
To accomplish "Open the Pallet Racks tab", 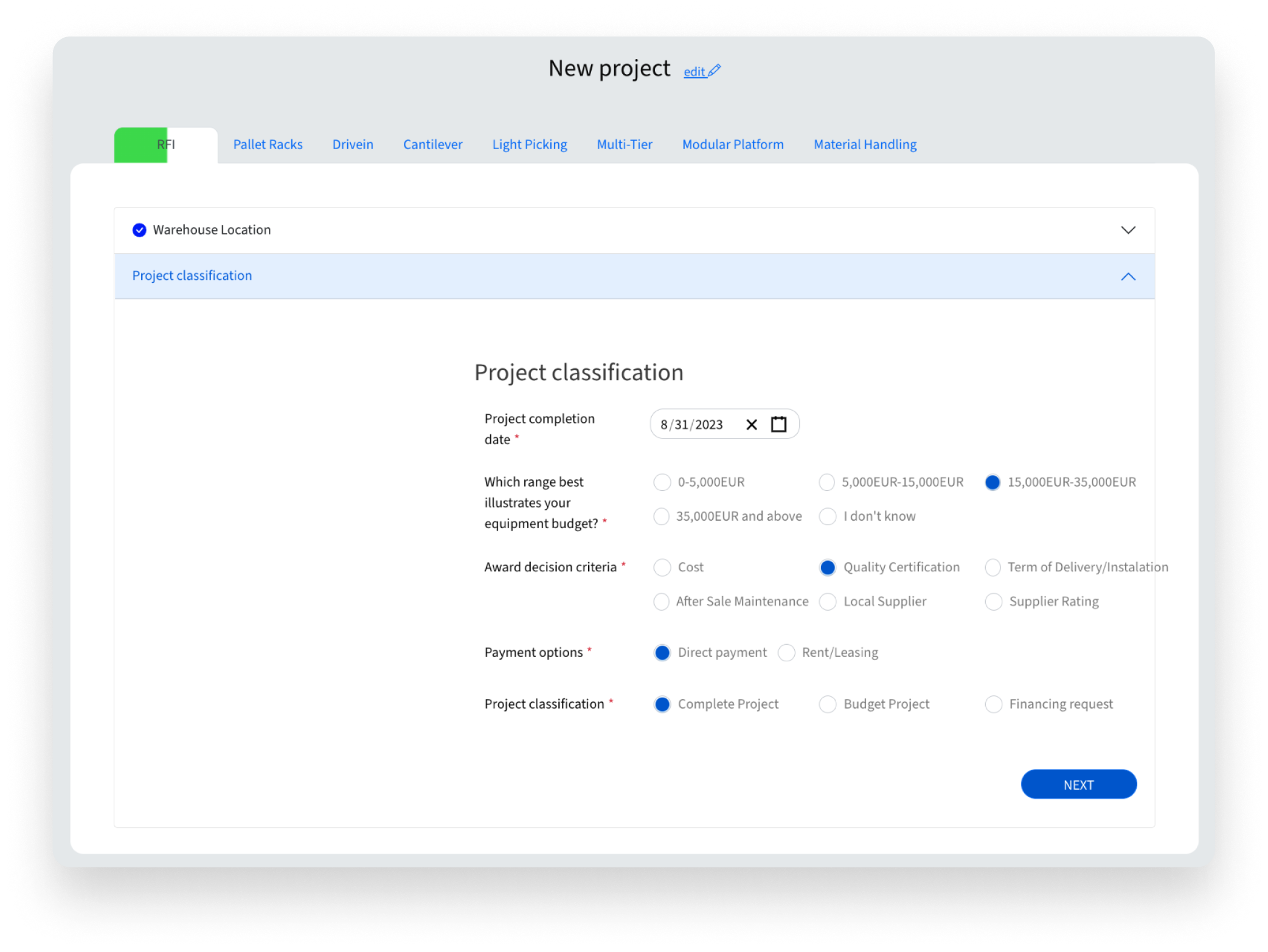I will pos(268,145).
